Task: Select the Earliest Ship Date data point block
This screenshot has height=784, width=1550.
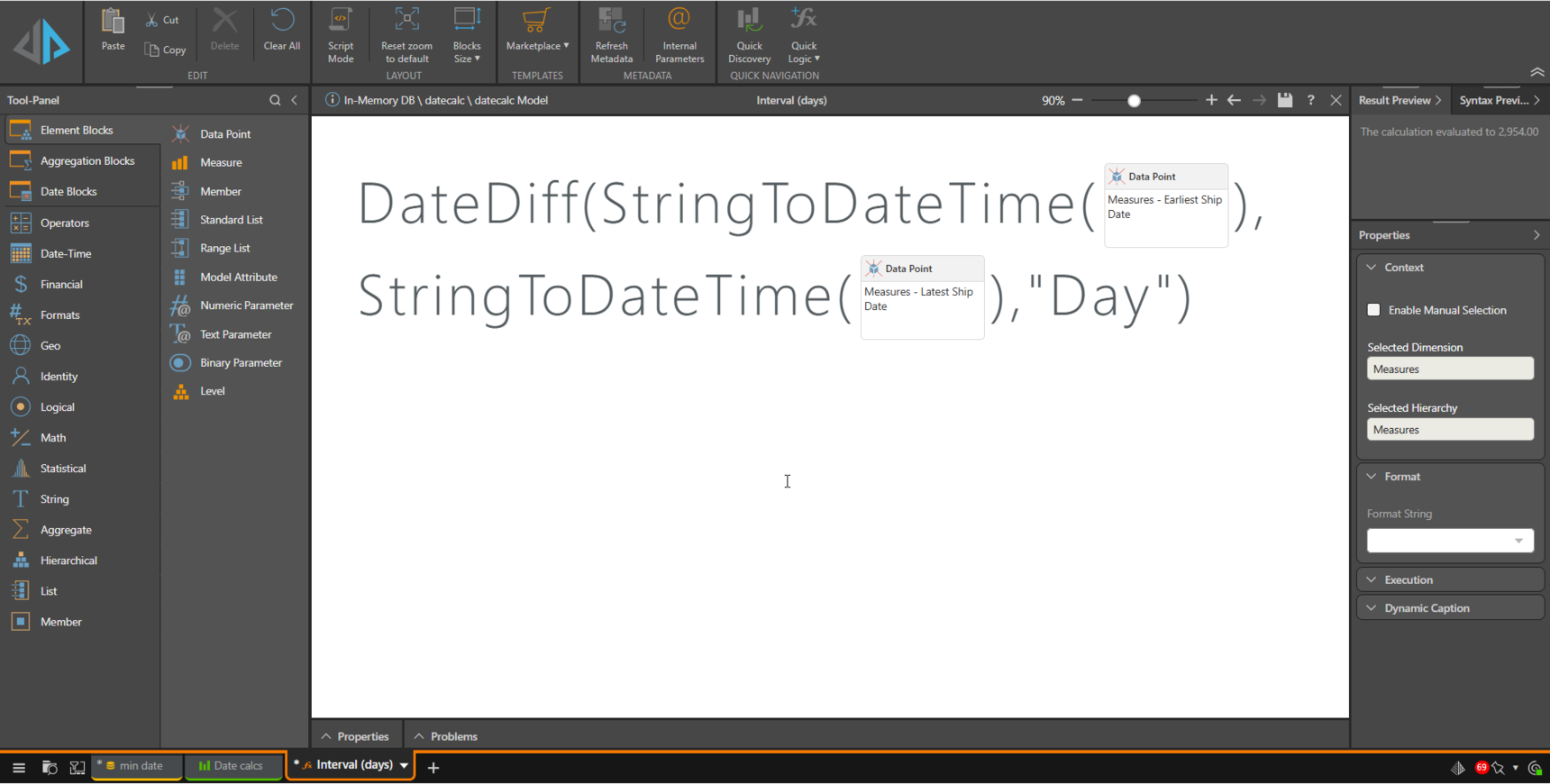Action: tap(1166, 205)
